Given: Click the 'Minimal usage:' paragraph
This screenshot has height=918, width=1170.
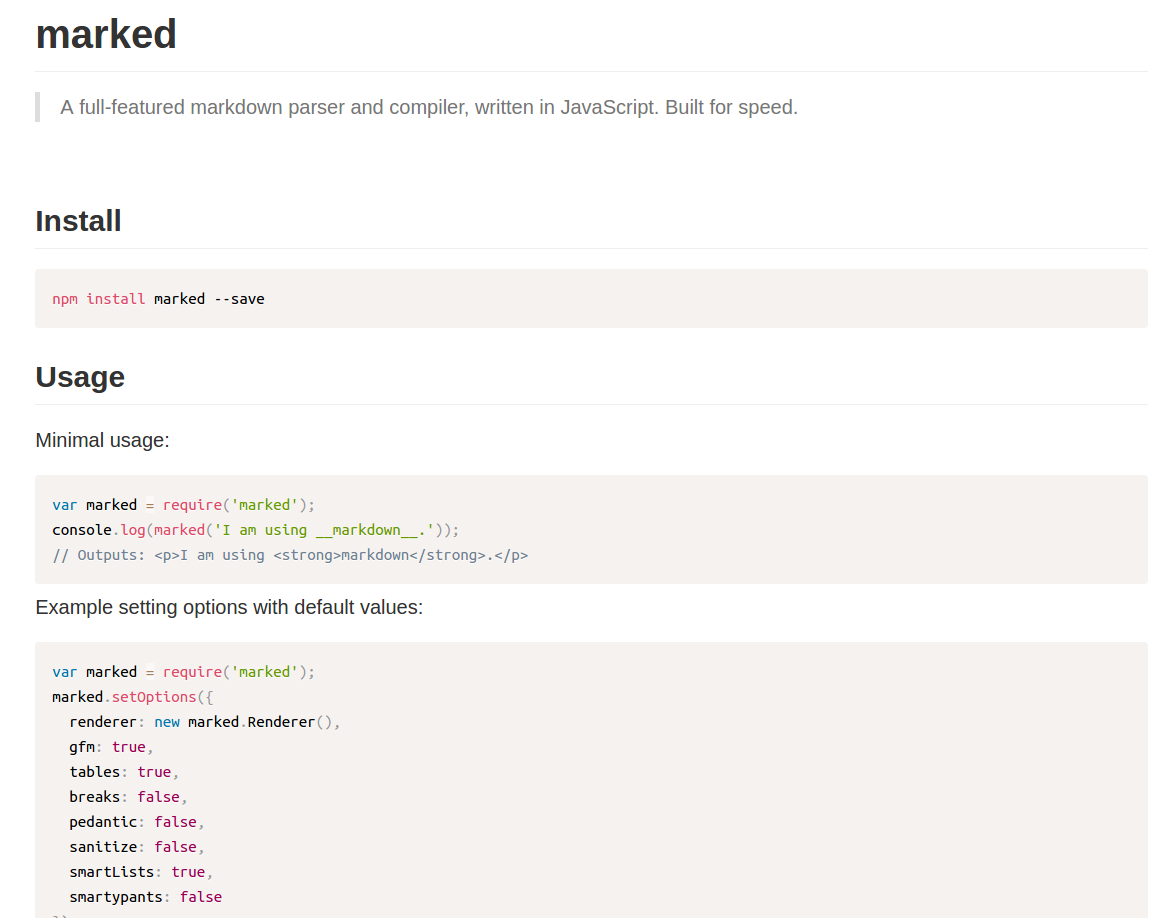Looking at the screenshot, I should 102,440.
